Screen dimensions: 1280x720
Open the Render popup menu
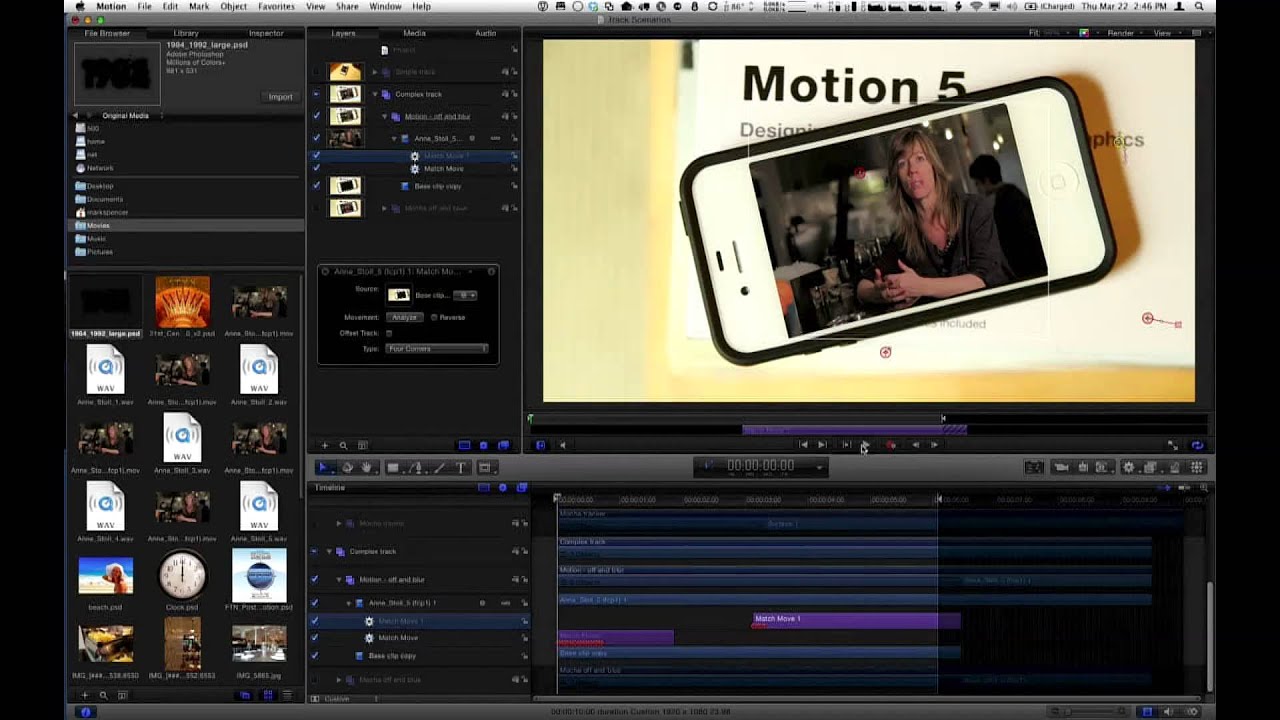(x=1124, y=33)
